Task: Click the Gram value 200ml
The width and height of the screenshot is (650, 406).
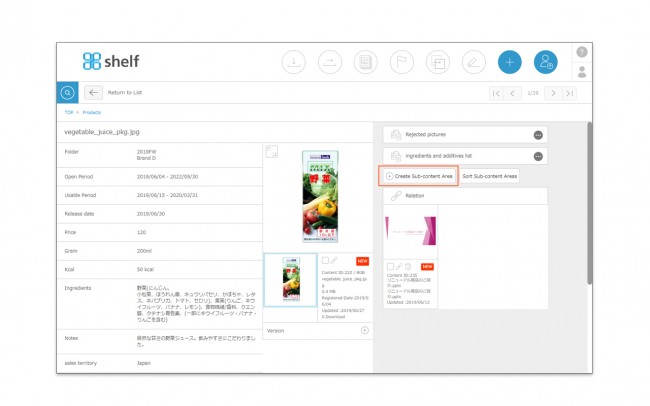Action: pos(144,251)
